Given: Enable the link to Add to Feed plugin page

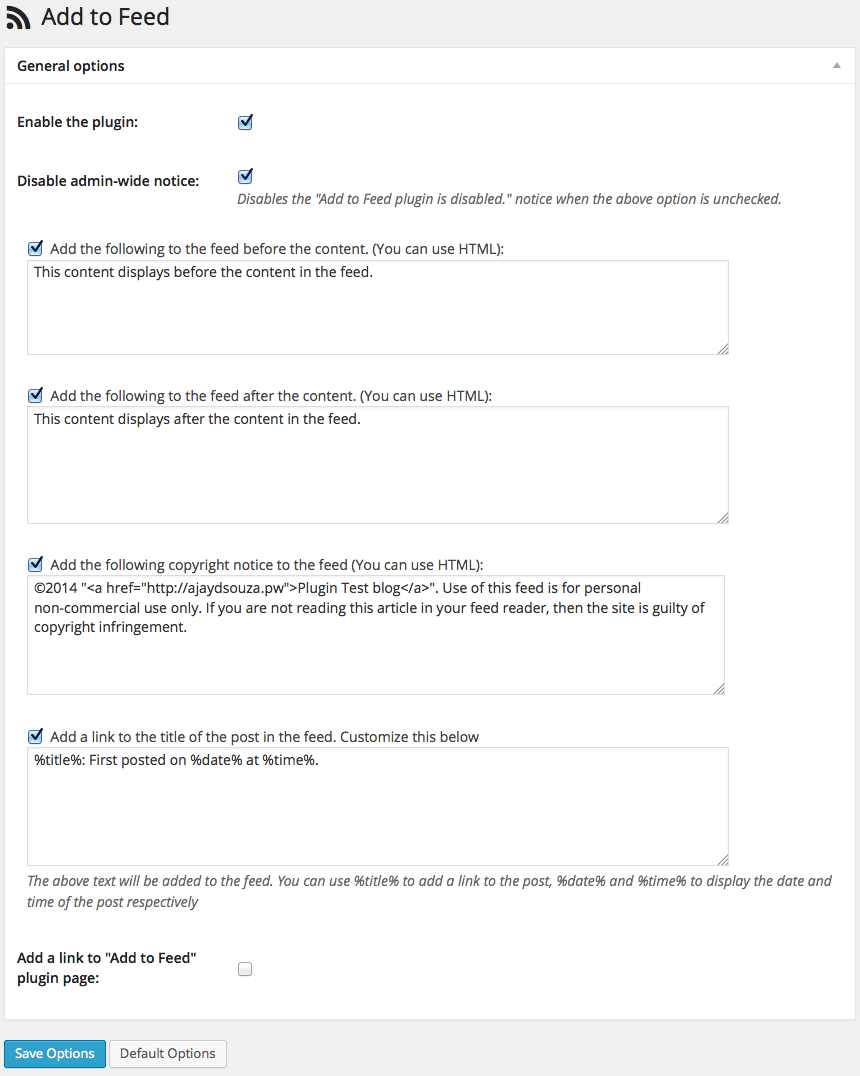Looking at the screenshot, I should (x=245, y=969).
